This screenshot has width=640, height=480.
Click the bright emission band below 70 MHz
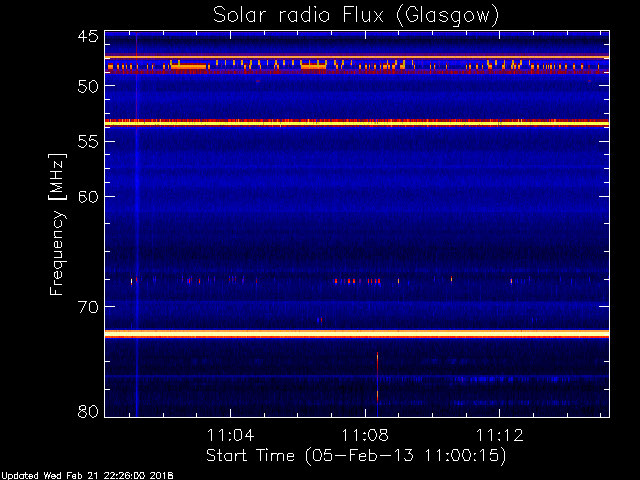coord(357,334)
